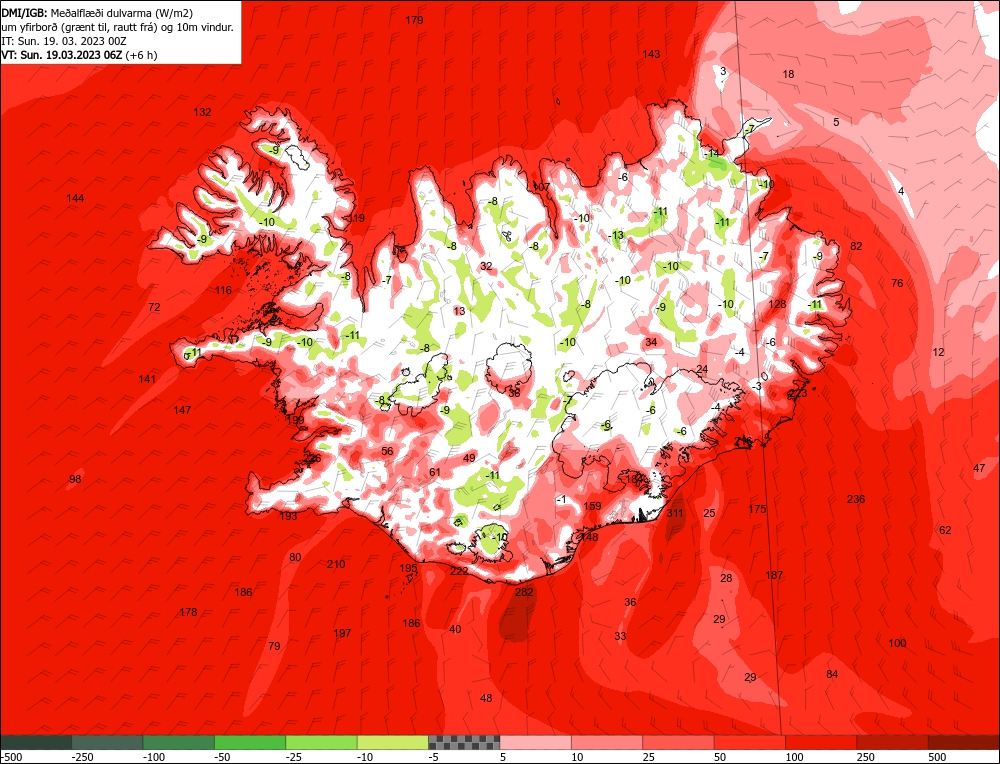The height and width of the screenshot is (764, 1000).
Task: Click the map value '84' in the southeast sea
Action: (x=832, y=674)
